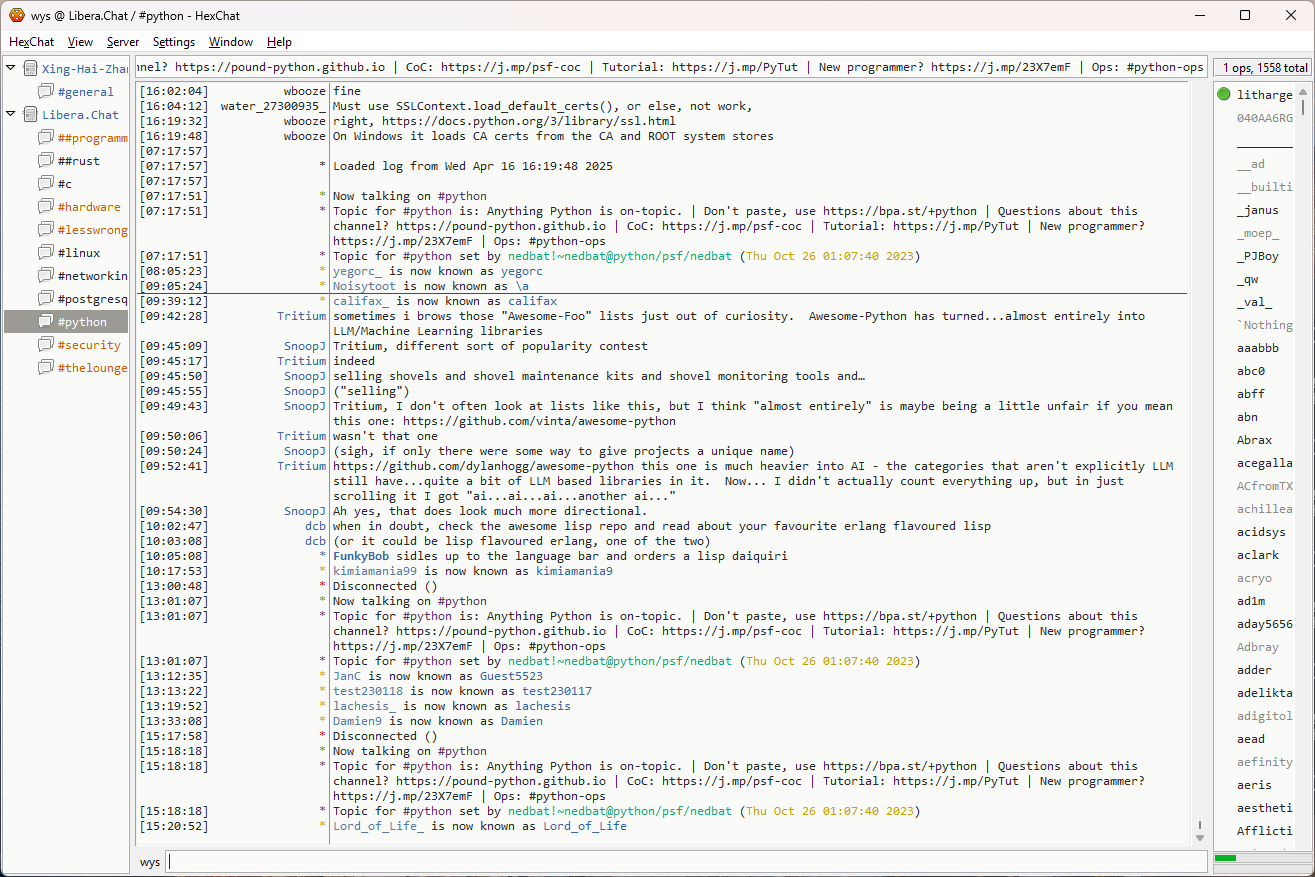Click the #hardware channel icon
Viewport: 1315px width, 877px height.
point(46,207)
